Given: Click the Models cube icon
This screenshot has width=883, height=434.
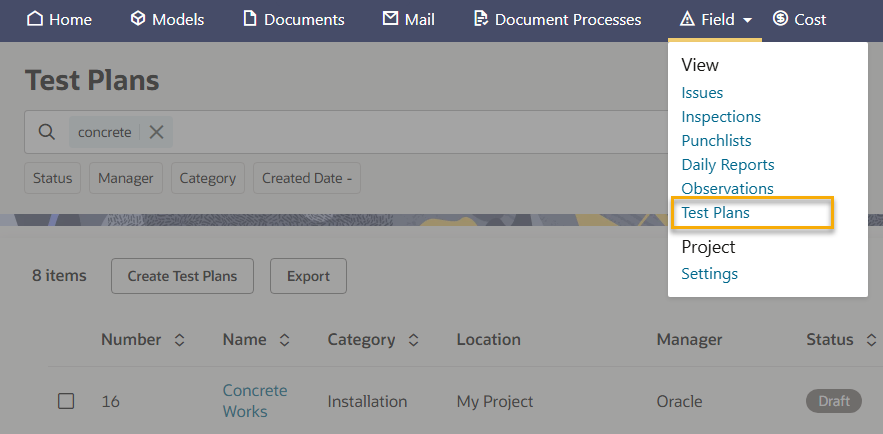Looking at the screenshot, I should pos(138,19).
